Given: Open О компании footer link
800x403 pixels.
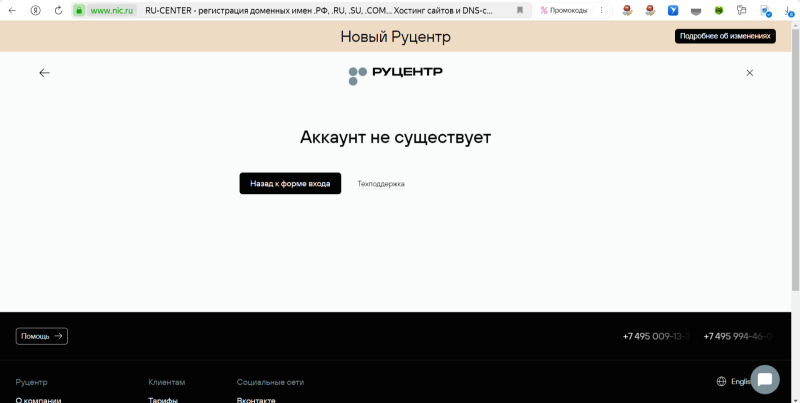Looking at the screenshot, I should 38,400.
